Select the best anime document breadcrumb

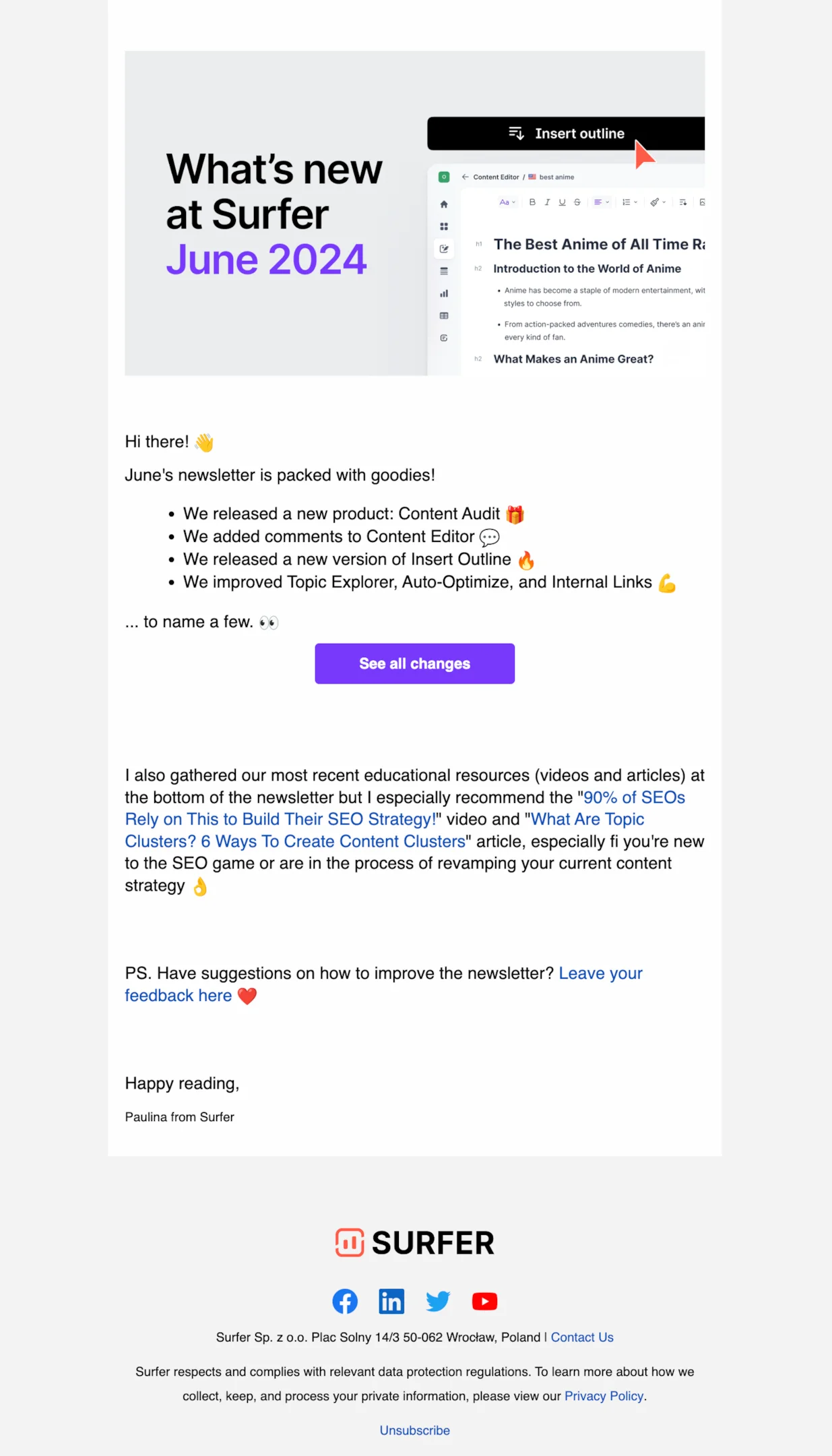[556, 177]
